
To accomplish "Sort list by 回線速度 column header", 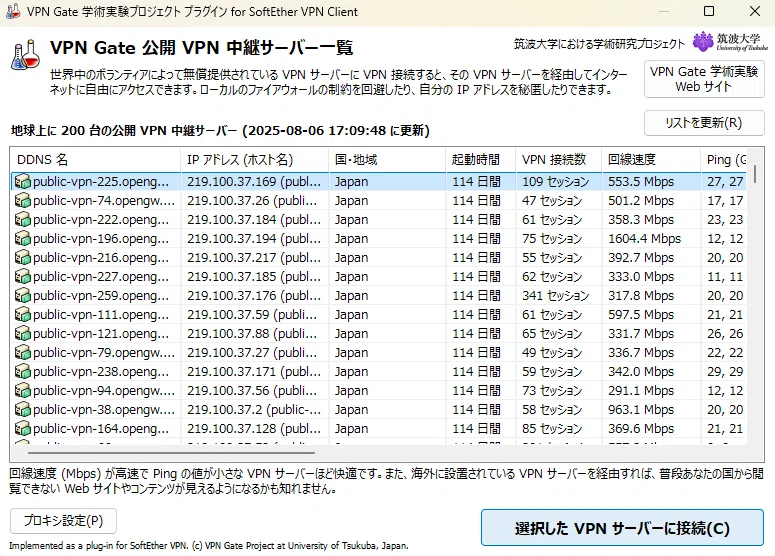I will pyautogui.click(x=651, y=160).
